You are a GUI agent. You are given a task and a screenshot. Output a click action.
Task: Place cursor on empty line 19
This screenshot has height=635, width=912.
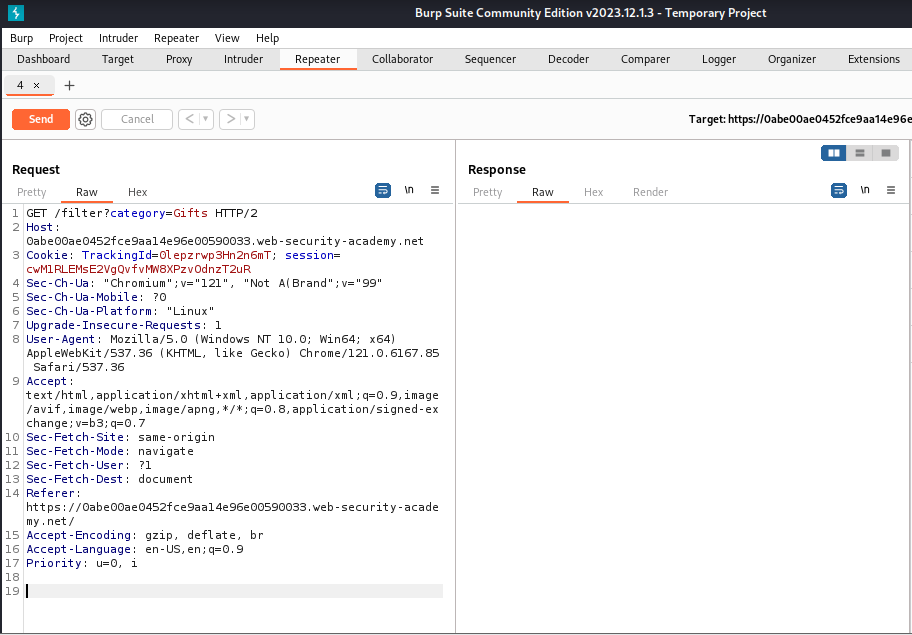[x=234, y=591]
